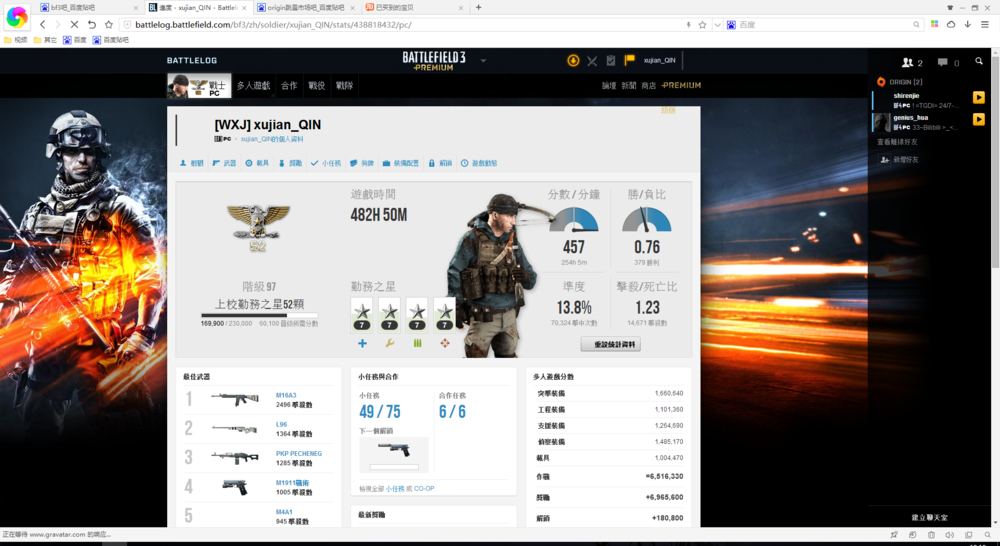This screenshot has height=546, width=1000.
Task: Close the xujian_QIN Battlelog browser tab
Action: pos(244,8)
